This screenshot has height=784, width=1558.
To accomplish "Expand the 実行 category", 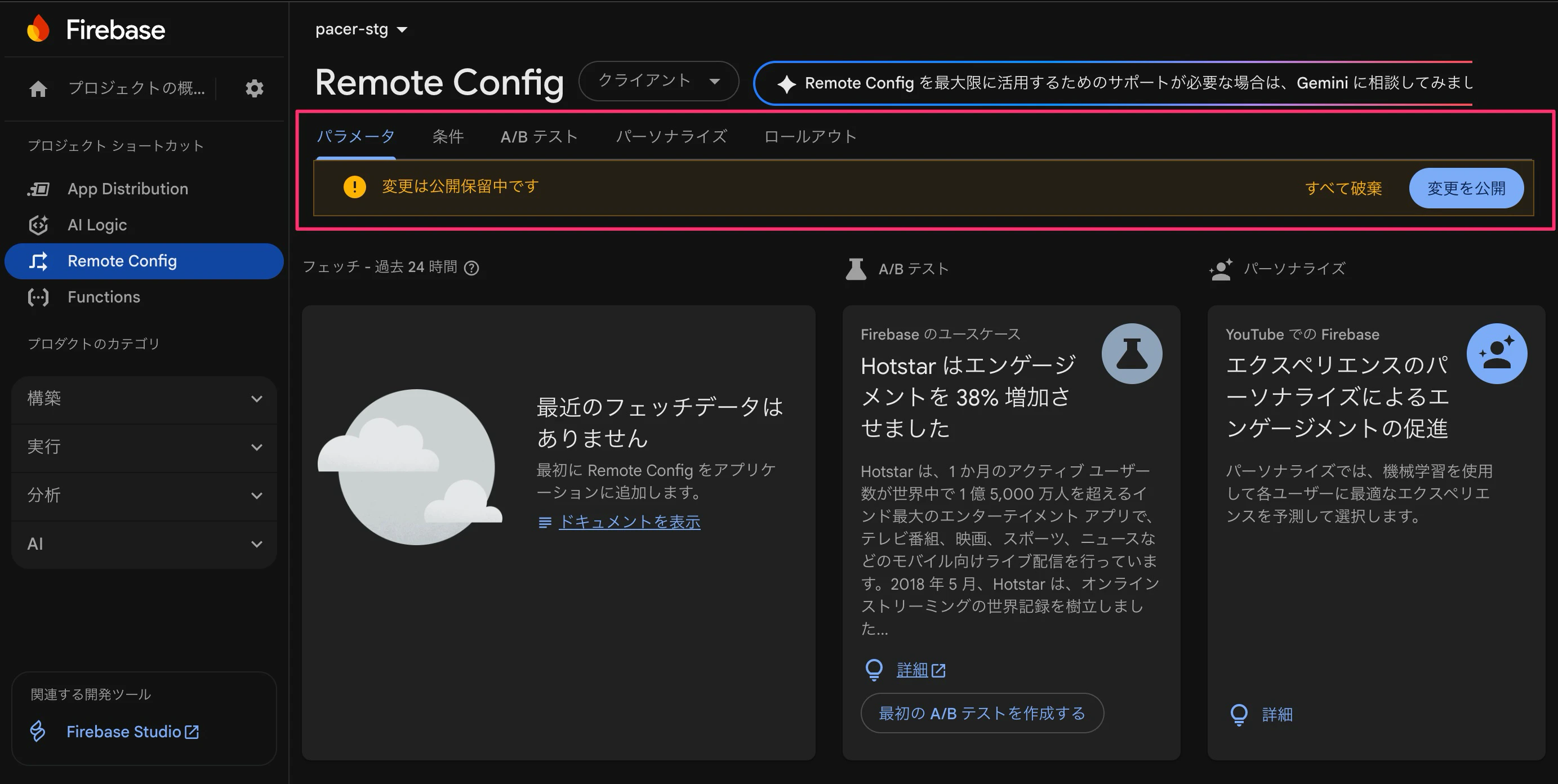I will pyautogui.click(x=144, y=447).
